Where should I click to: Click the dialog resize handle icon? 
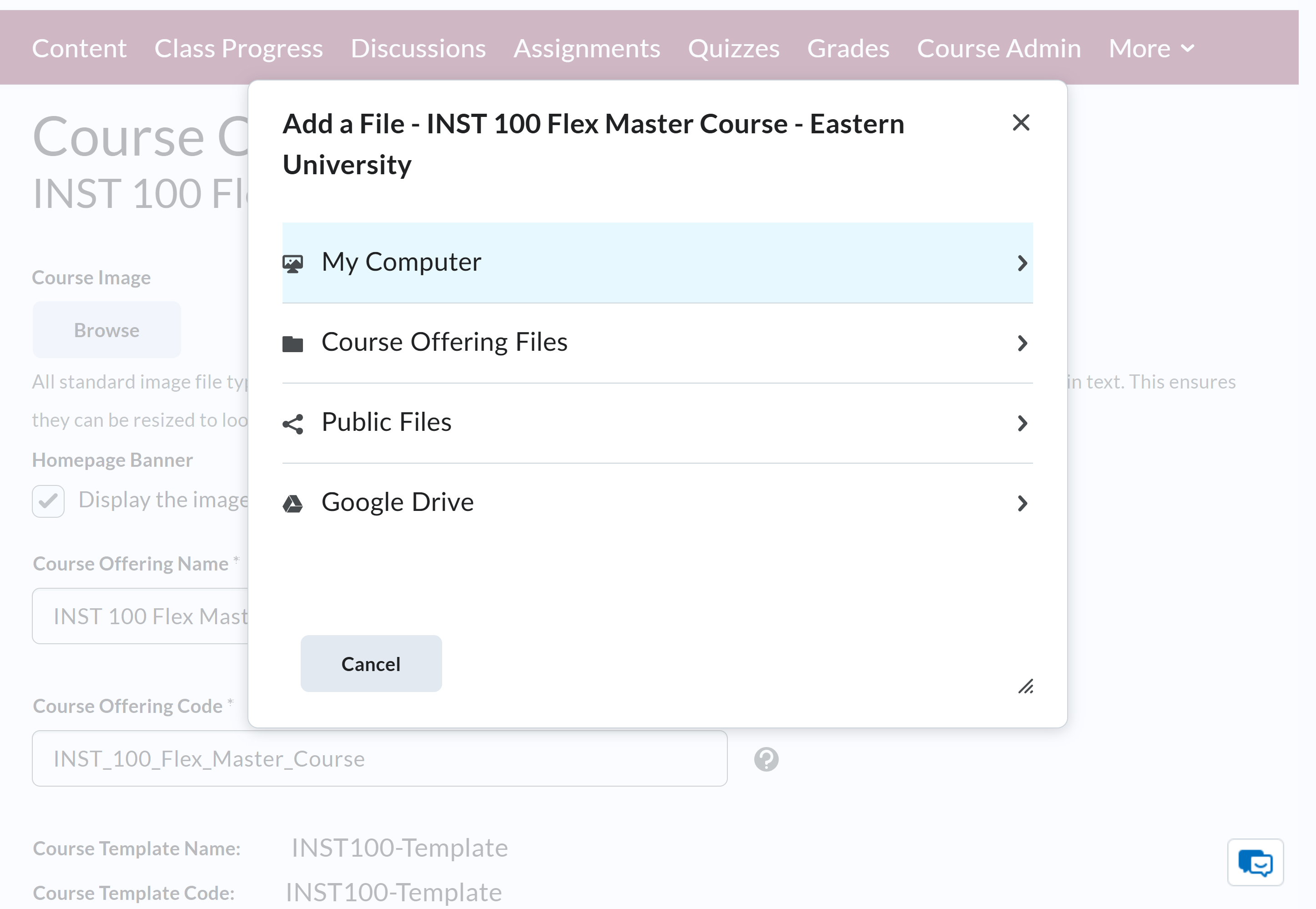(1026, 687)
